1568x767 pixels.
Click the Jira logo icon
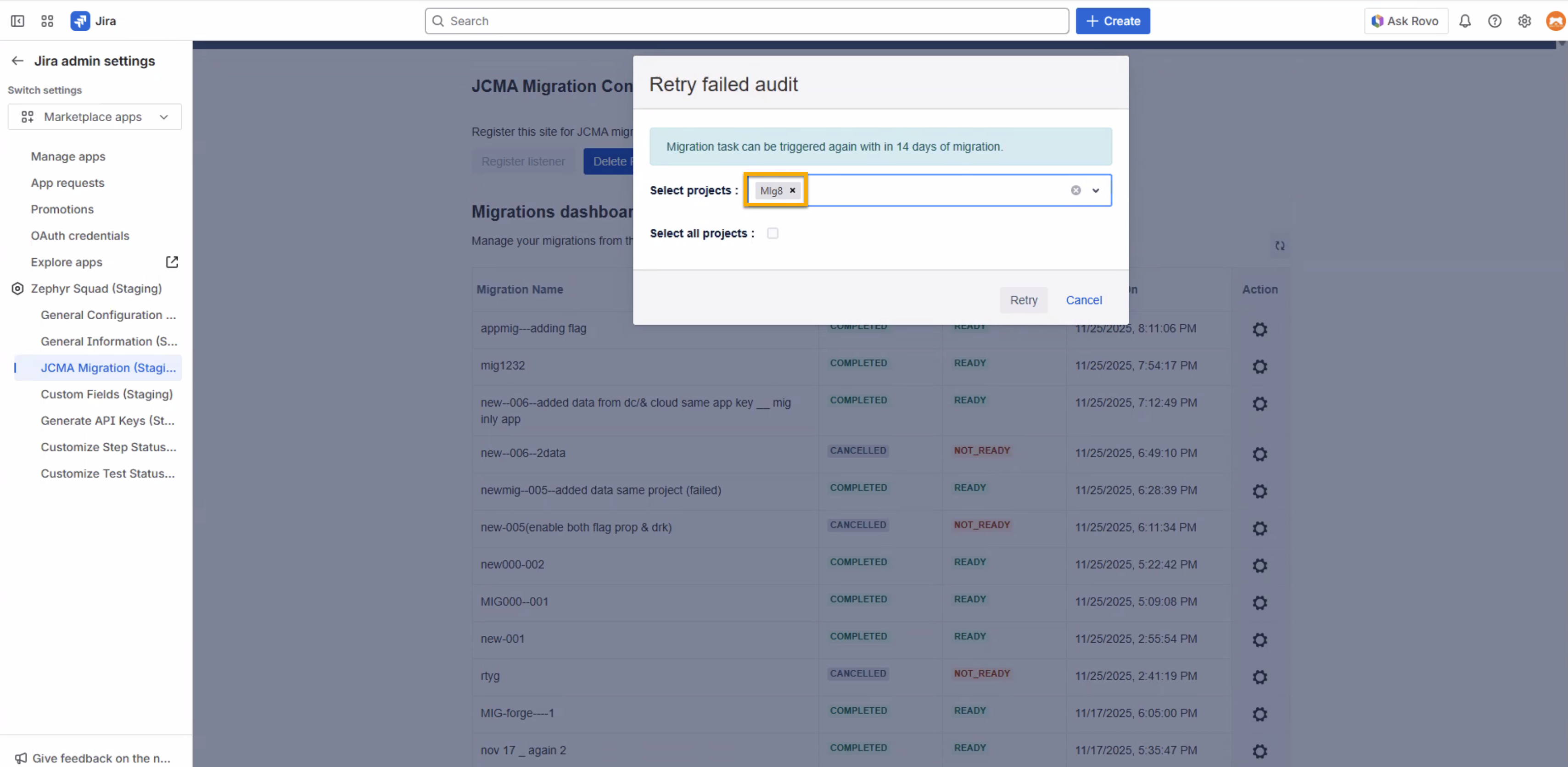80,21
